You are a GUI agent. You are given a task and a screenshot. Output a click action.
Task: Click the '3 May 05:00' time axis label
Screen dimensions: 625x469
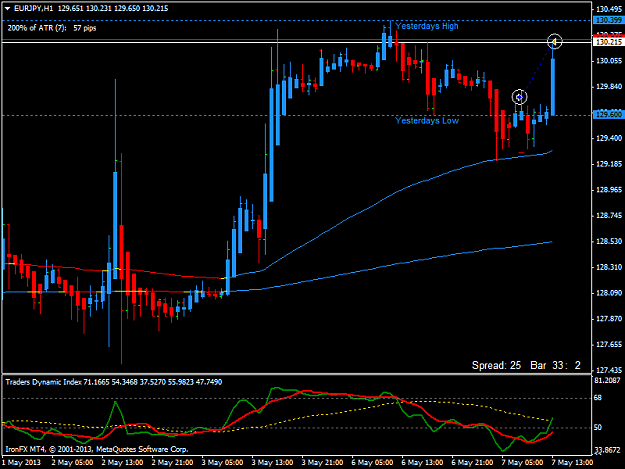tap(222, 462)
